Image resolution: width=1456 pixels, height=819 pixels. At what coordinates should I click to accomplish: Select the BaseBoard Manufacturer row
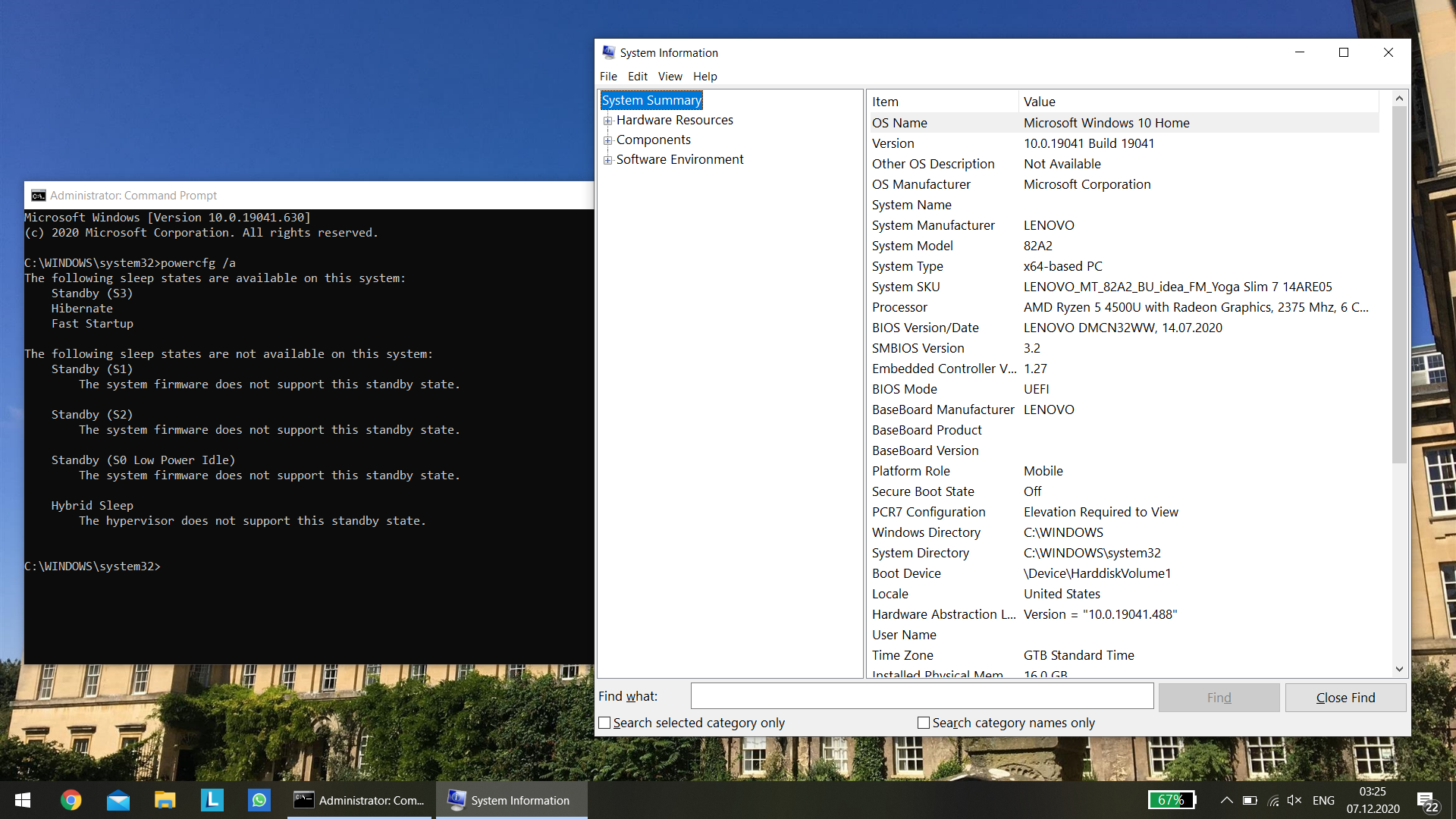click(1124, 409)
